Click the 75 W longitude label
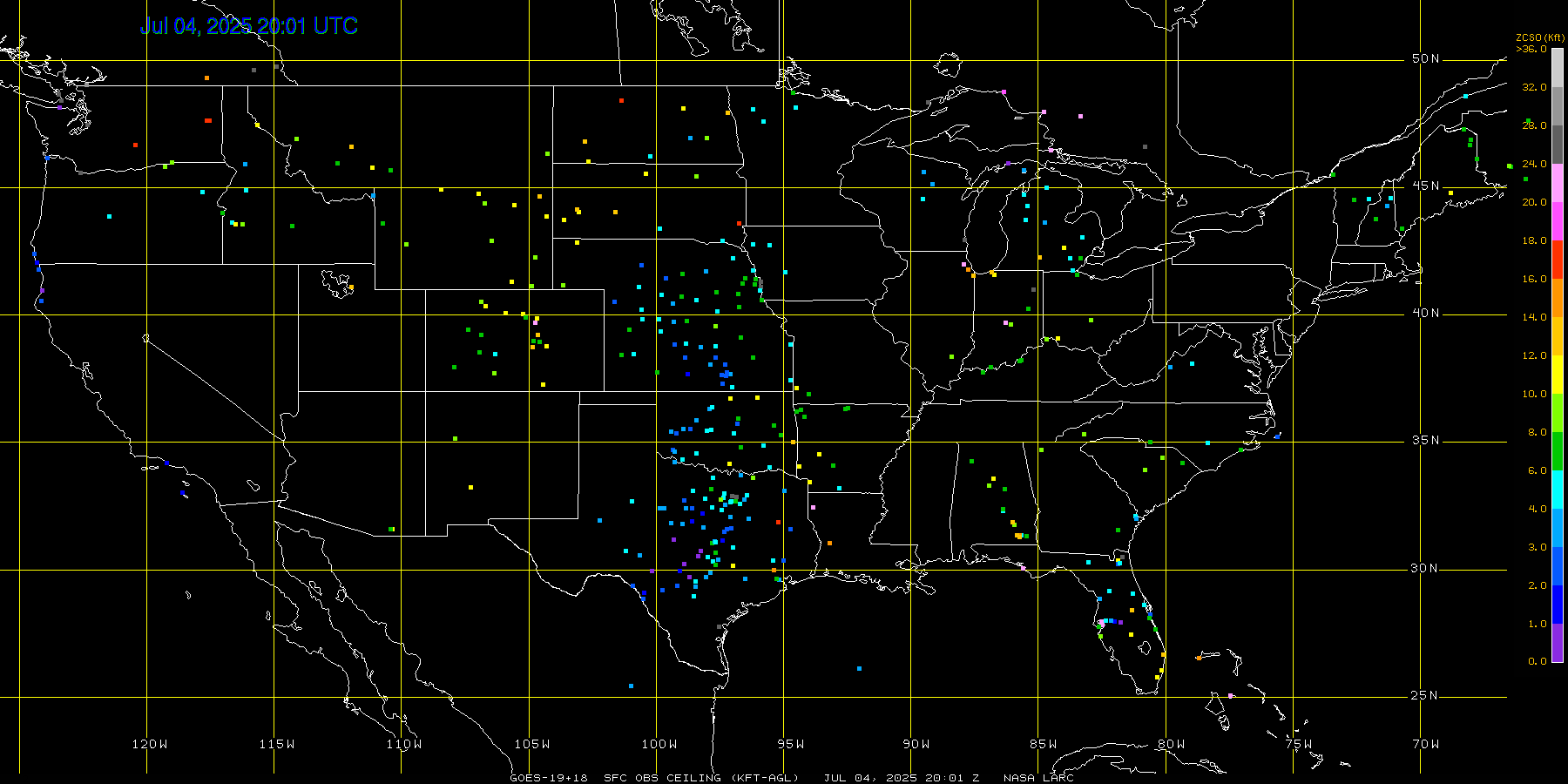Image resolution: width=1568 pixels, height=784 pixels. click(x=1299, y=744)
